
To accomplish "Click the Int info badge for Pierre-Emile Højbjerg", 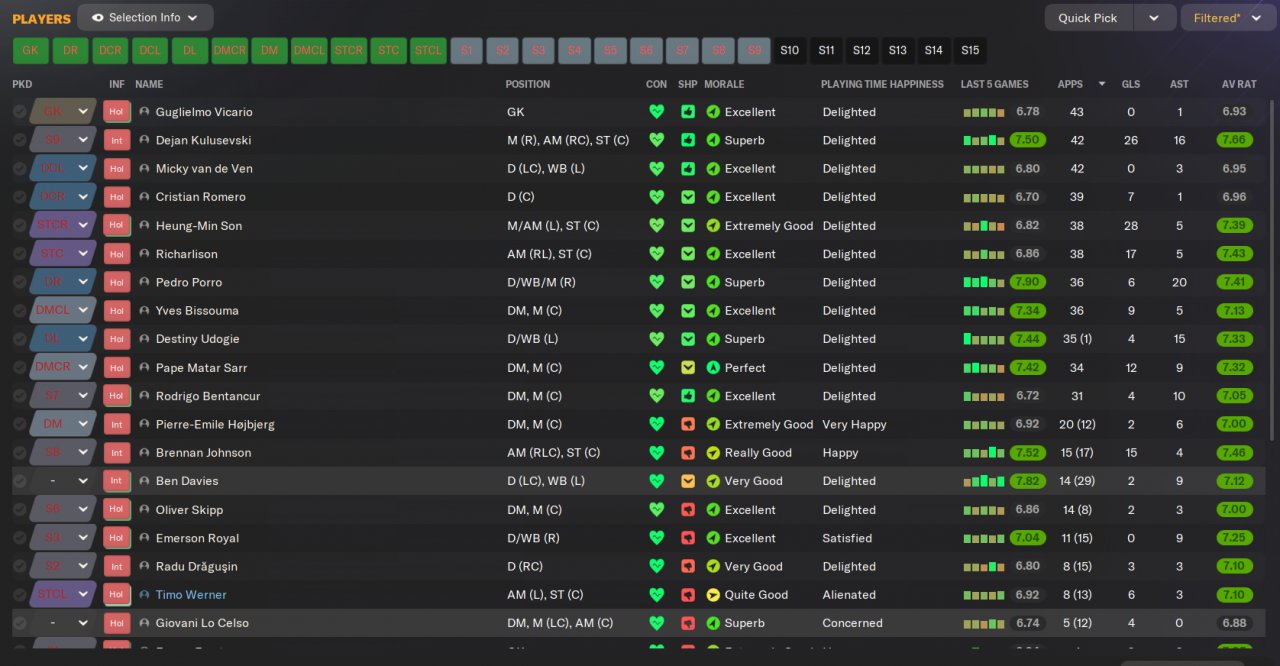I will pyautogui.click(x=116, y=424).
